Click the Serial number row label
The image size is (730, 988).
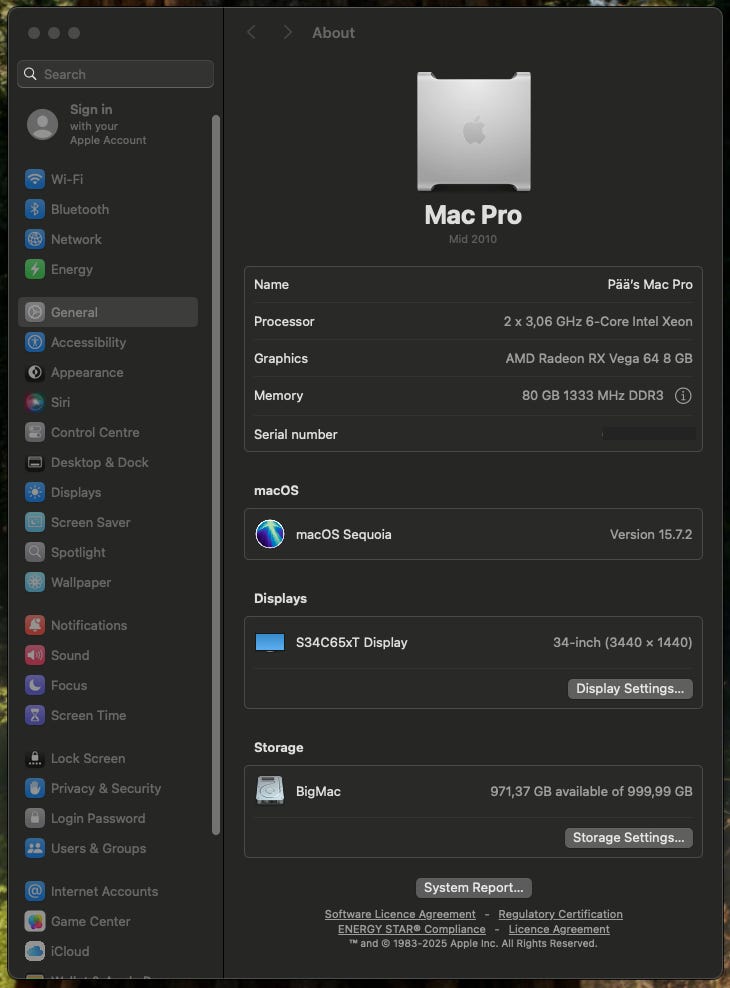295,435
